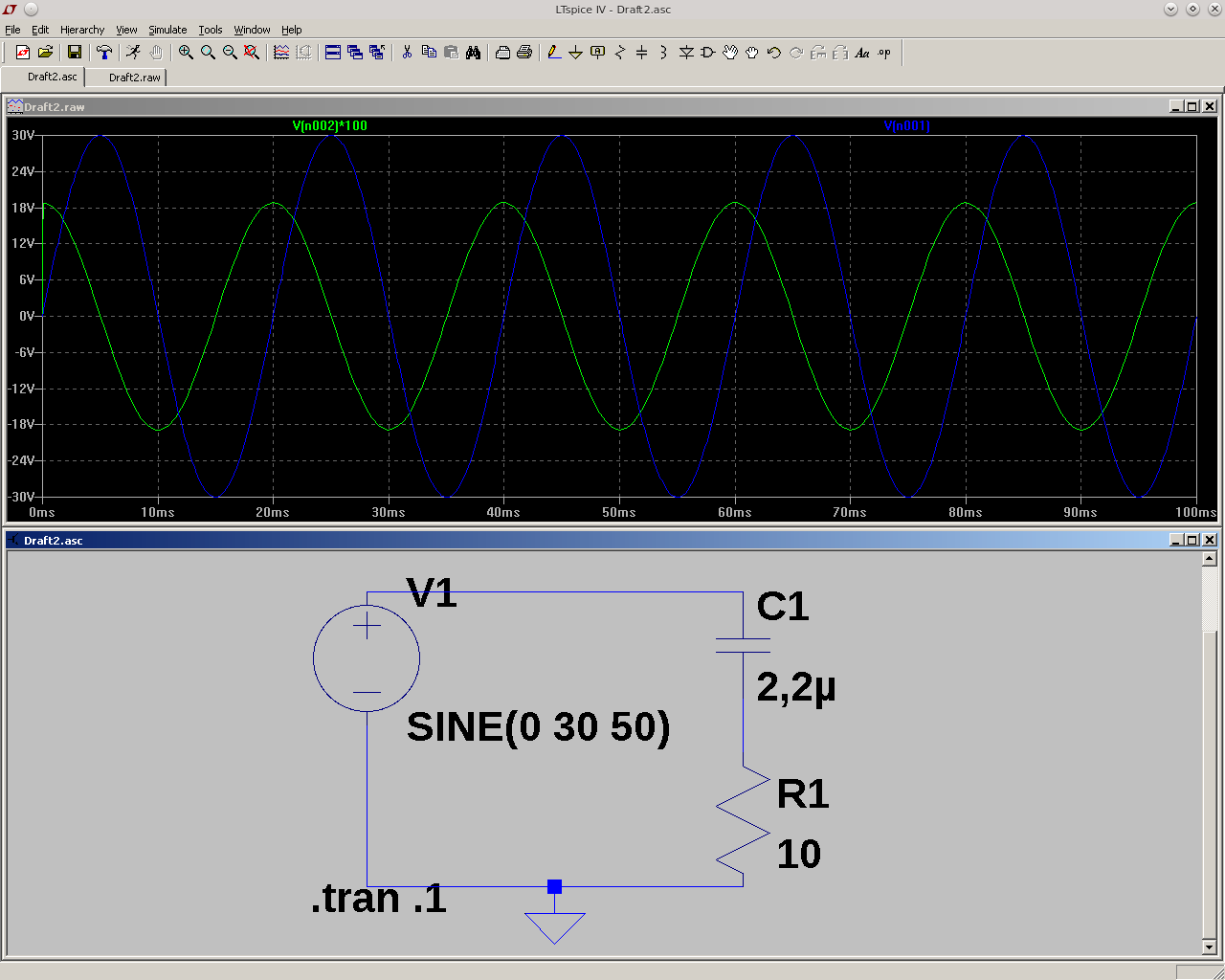Select the Place Inductor tool
Screen dimensions: 1225x980
663,53
